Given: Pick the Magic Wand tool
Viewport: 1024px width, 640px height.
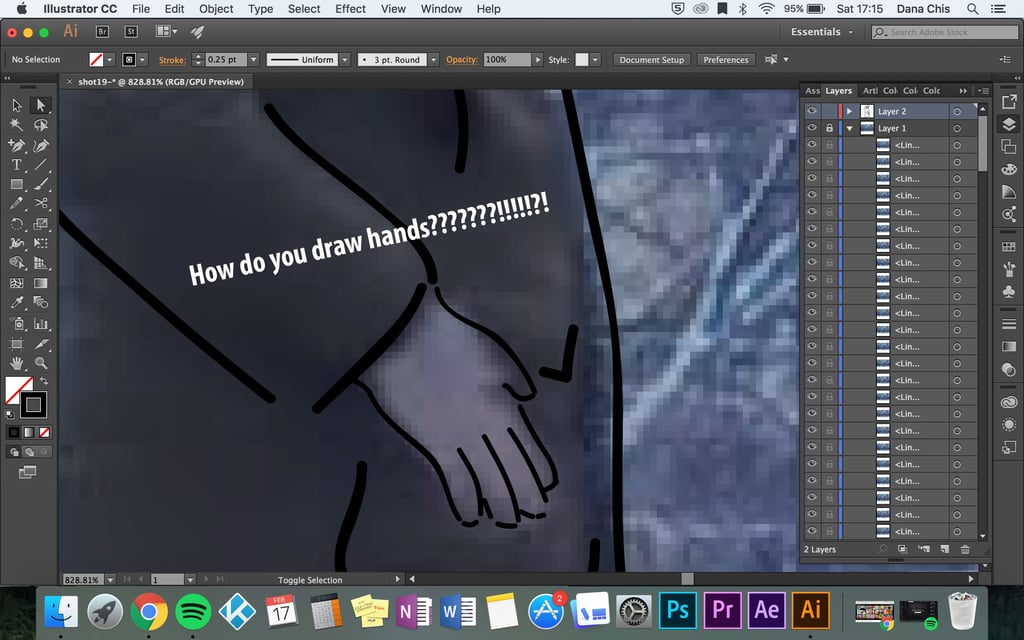Looking at the screenshot, I should [17, 125].
